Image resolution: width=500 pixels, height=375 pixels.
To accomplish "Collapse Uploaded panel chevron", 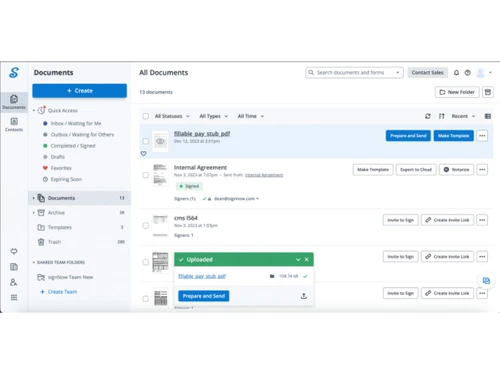I will 298,259.
